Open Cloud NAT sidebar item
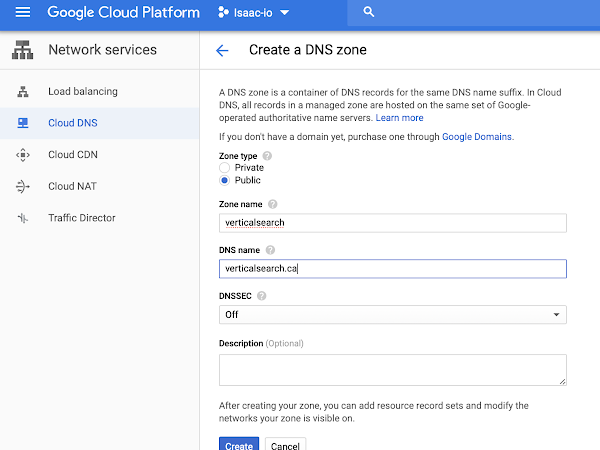The width and height of the screenshot is (600, 450). 73,186
